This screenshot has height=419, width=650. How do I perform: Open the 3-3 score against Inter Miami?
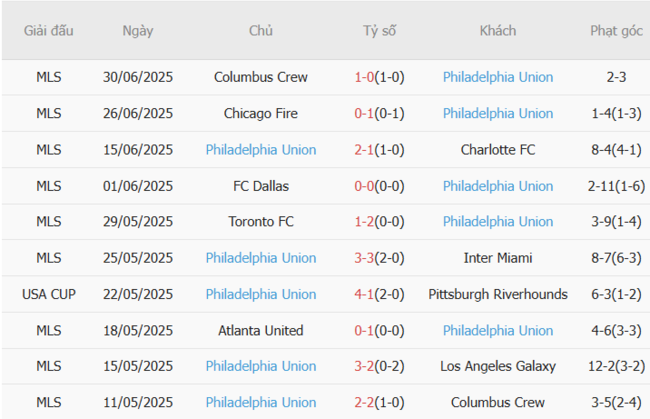pos(365,258)
